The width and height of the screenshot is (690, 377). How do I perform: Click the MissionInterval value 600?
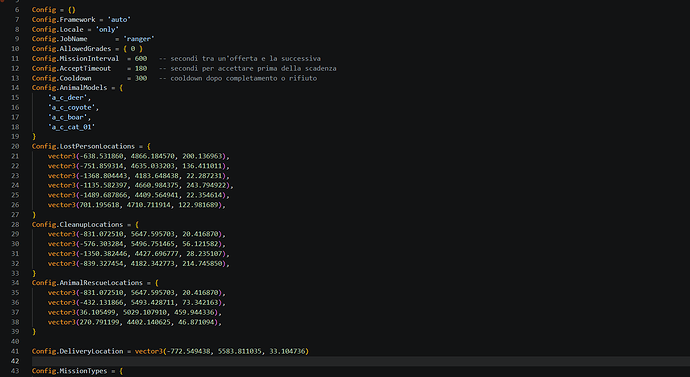click(141, 59)
